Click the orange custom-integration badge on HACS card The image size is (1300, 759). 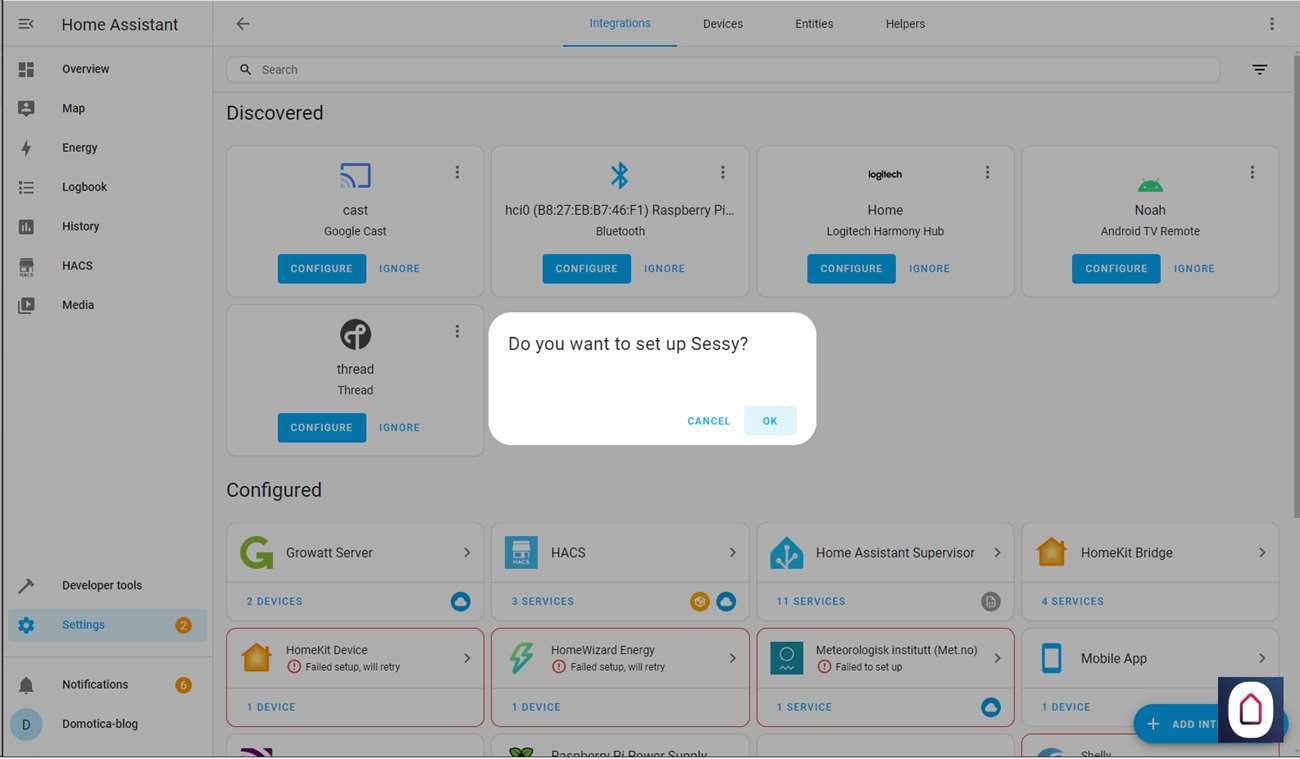pyautogui.click(x=700, y=601)
